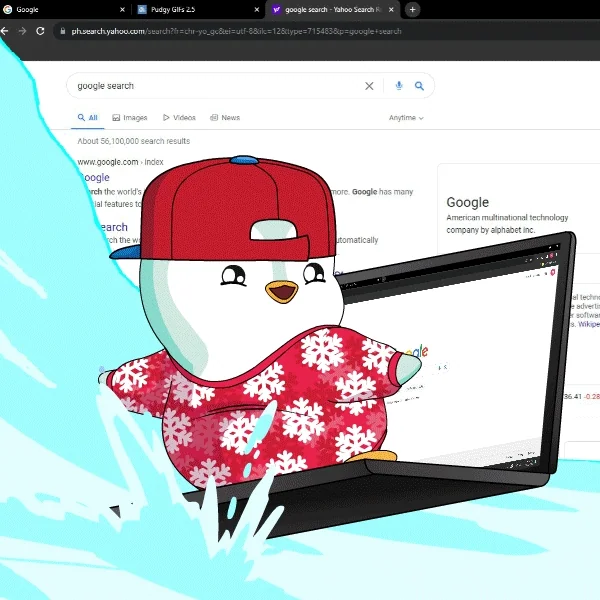Select the All results tab
The image size is (600, 600).
point(88,117)
